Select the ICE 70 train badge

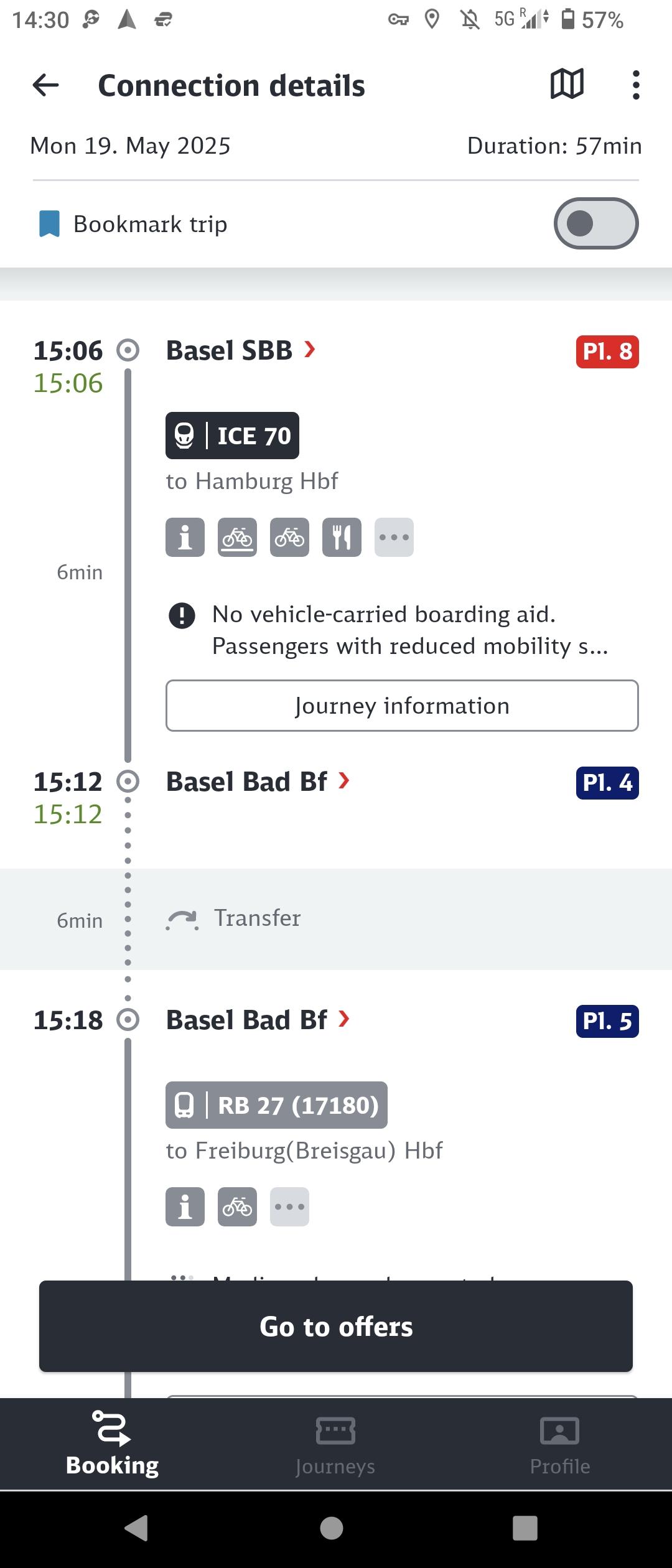click(232, 436)
